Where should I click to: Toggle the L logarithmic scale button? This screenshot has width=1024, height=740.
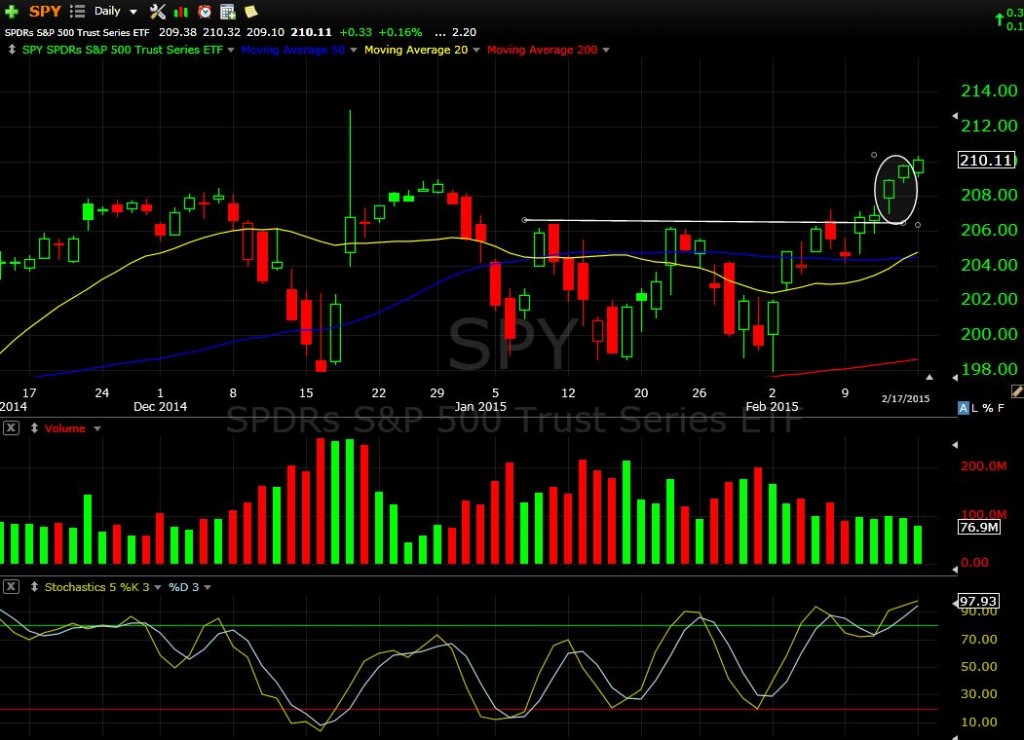coord(974,408)
